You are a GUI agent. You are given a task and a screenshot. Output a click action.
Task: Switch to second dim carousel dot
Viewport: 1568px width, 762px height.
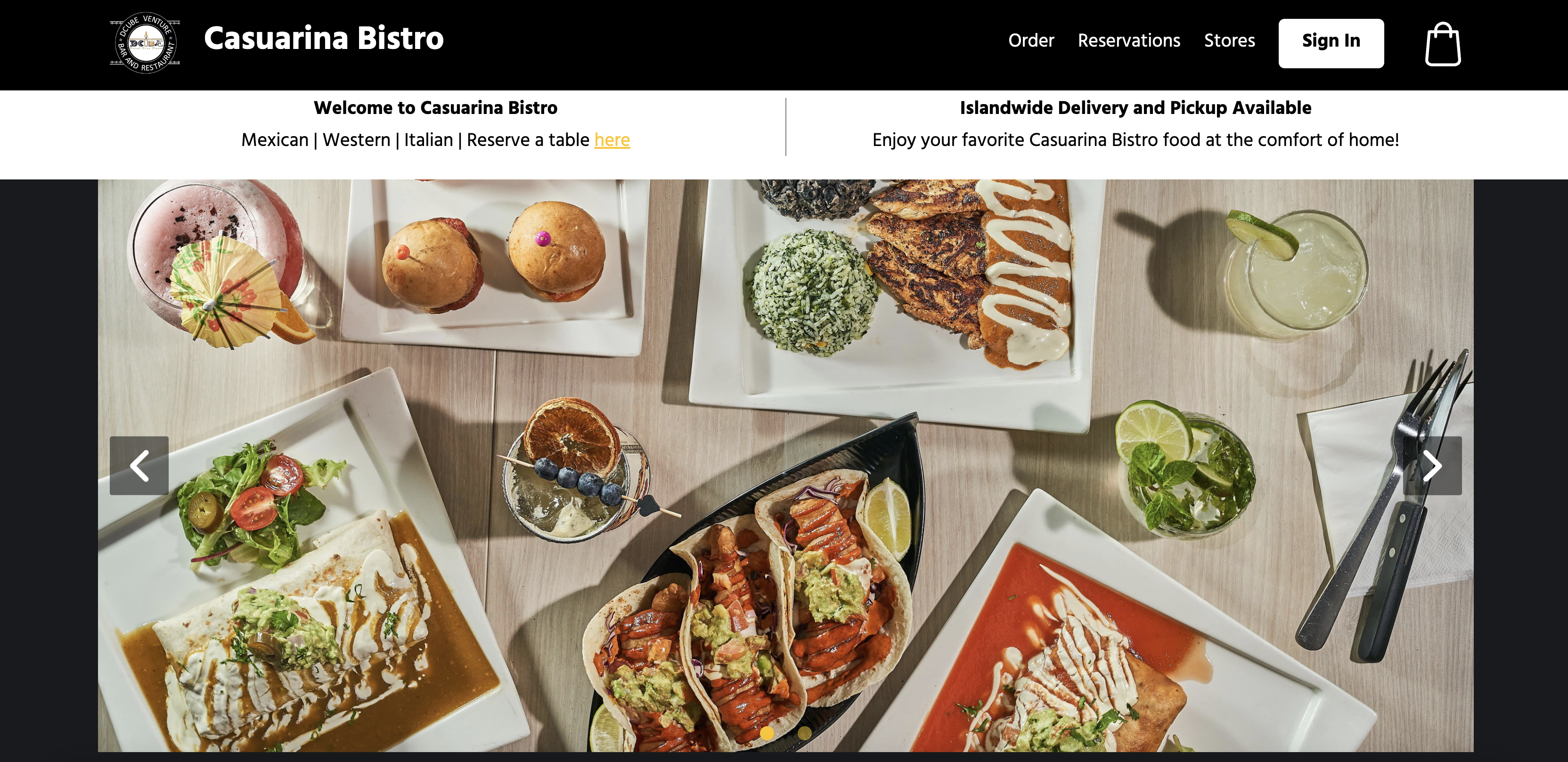[x=804, y=733]
